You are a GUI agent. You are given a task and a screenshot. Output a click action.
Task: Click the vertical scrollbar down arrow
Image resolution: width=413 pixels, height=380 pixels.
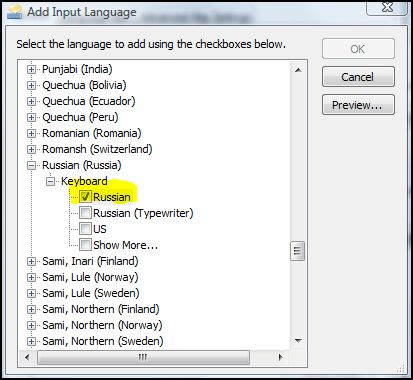tap(298, 341)
